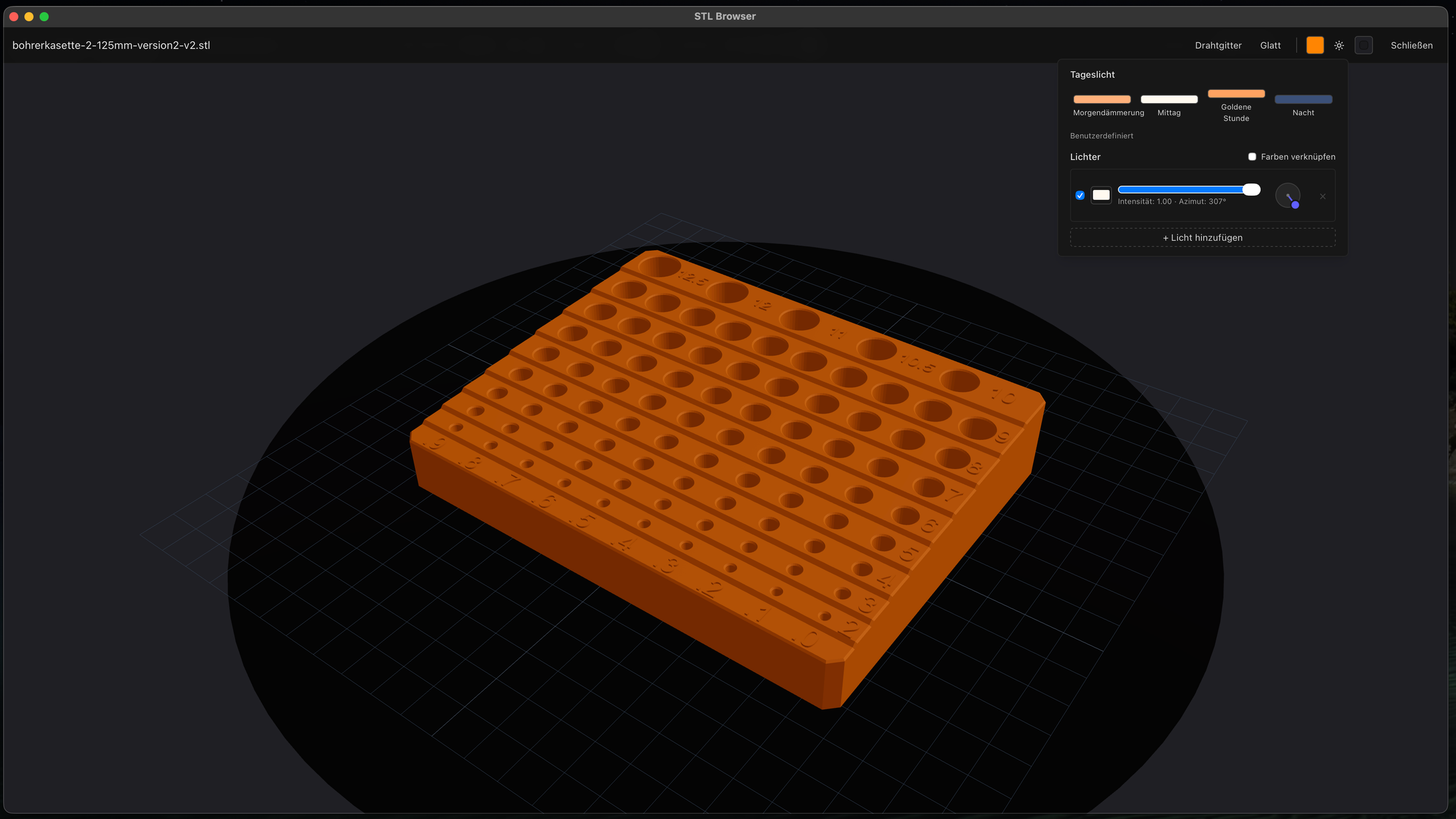Open the white light color swatch
This screenshot has height=819, width=1456.
click(x=1101, y=195)
